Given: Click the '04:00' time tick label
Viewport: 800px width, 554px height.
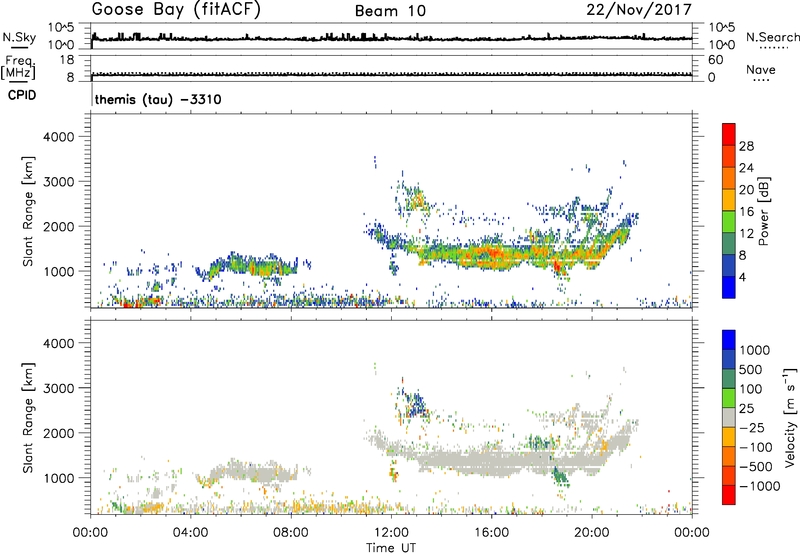Looking at the screenshot, I should click(191, 533).
